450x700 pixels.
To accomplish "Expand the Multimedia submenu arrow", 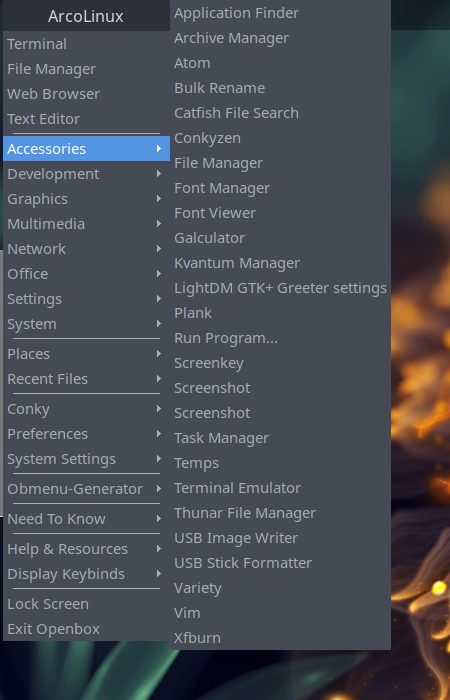I will click(159, 224).
